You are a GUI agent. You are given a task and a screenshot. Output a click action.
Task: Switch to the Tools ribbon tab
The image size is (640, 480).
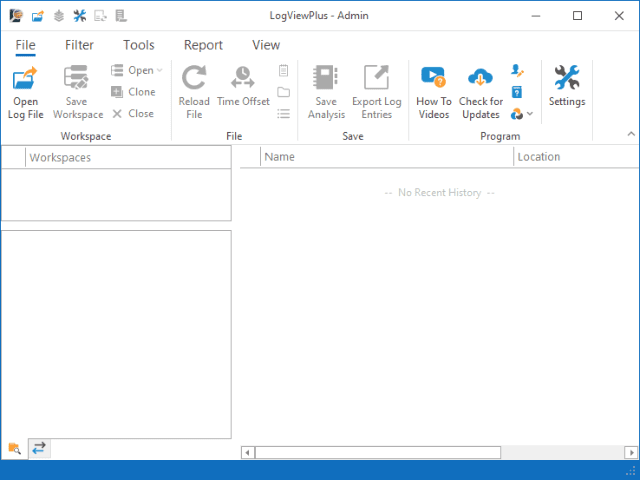point(139,45)
